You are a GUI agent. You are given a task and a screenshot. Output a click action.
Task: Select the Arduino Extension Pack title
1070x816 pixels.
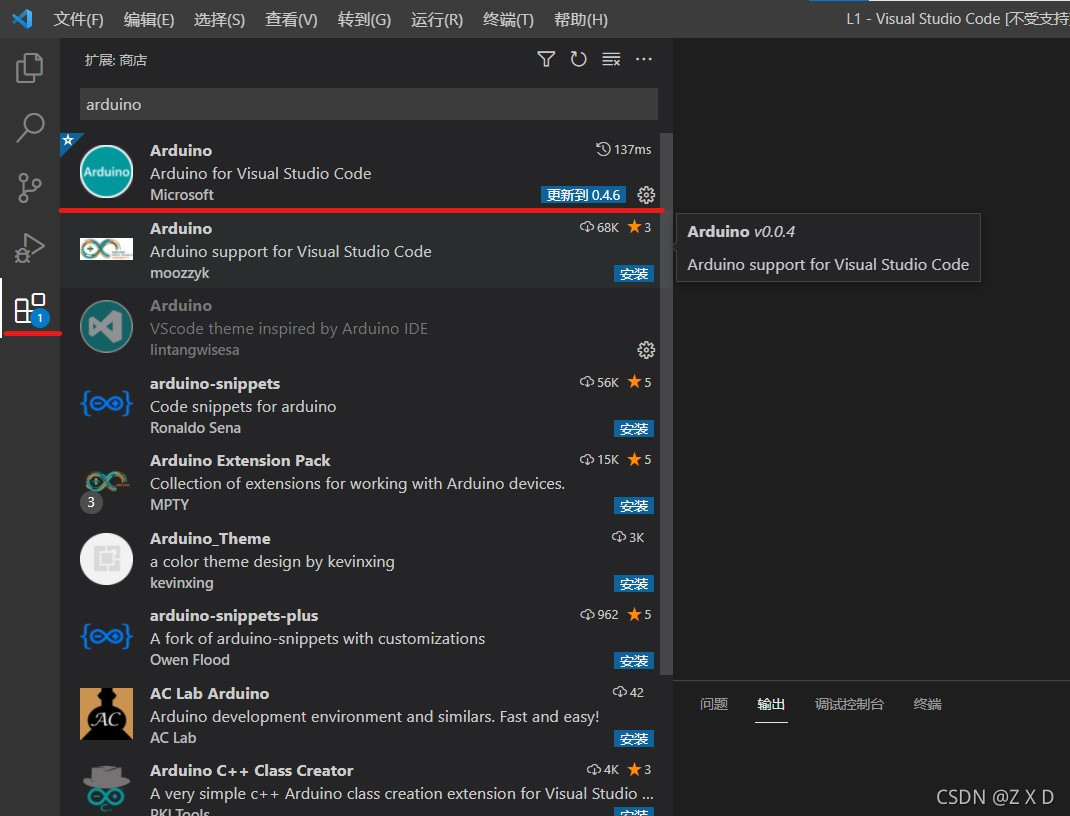point(240,461)
